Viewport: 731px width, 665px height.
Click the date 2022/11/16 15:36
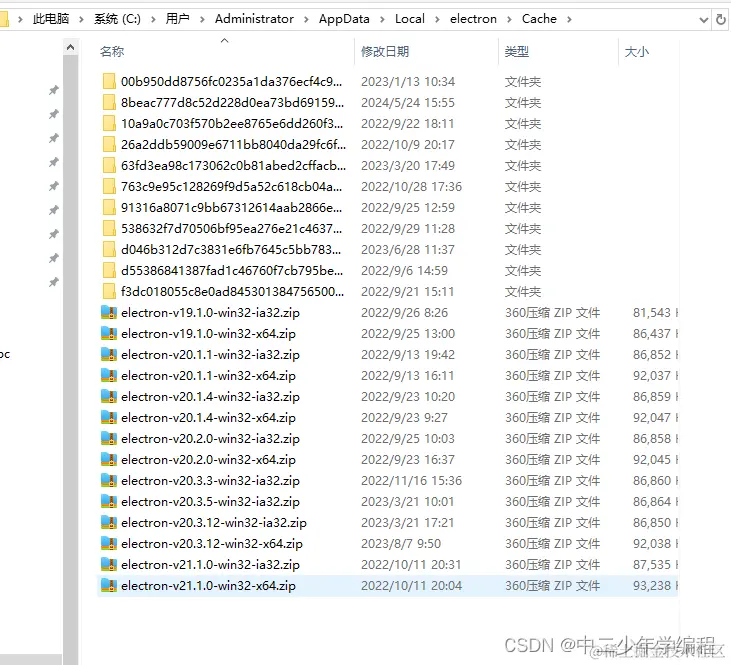click(x=411, y=480)
